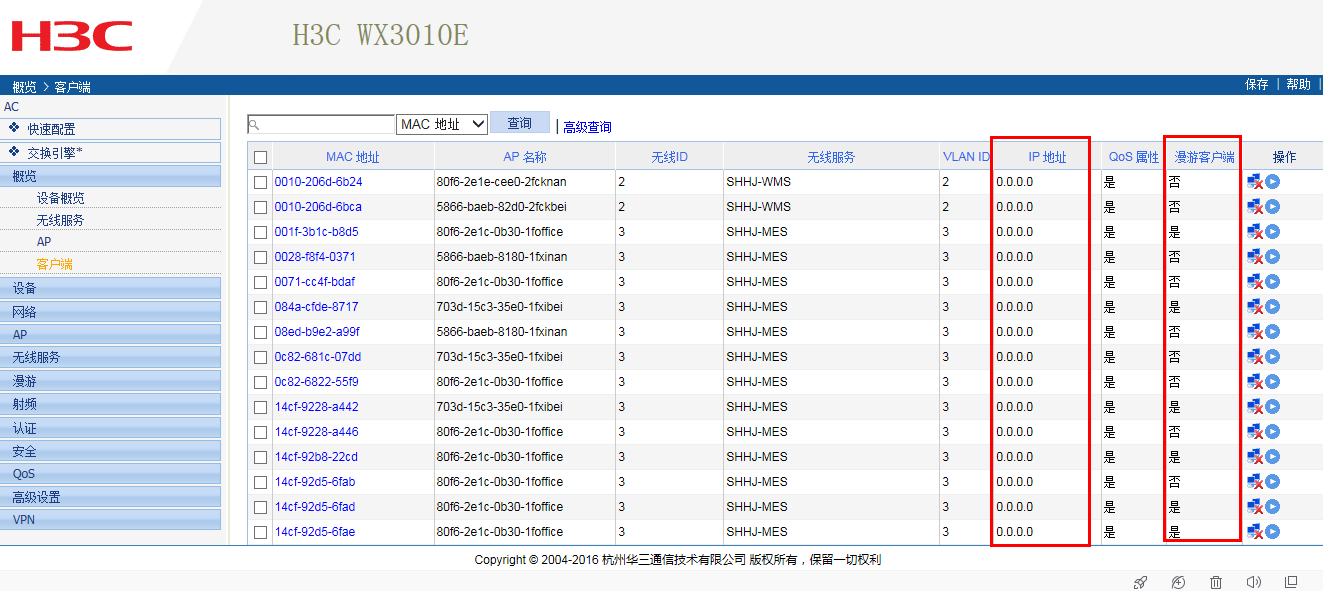Check the box for 0010-206d-6bca
The image size is (1323, 591).
[261, 207]
